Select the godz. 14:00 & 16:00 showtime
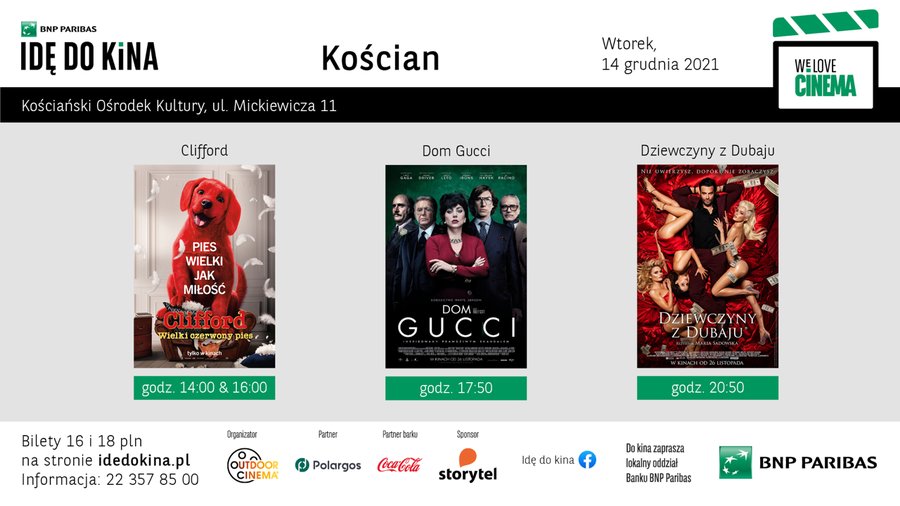The width and height of the screenshot is (900, 506). 204,388
